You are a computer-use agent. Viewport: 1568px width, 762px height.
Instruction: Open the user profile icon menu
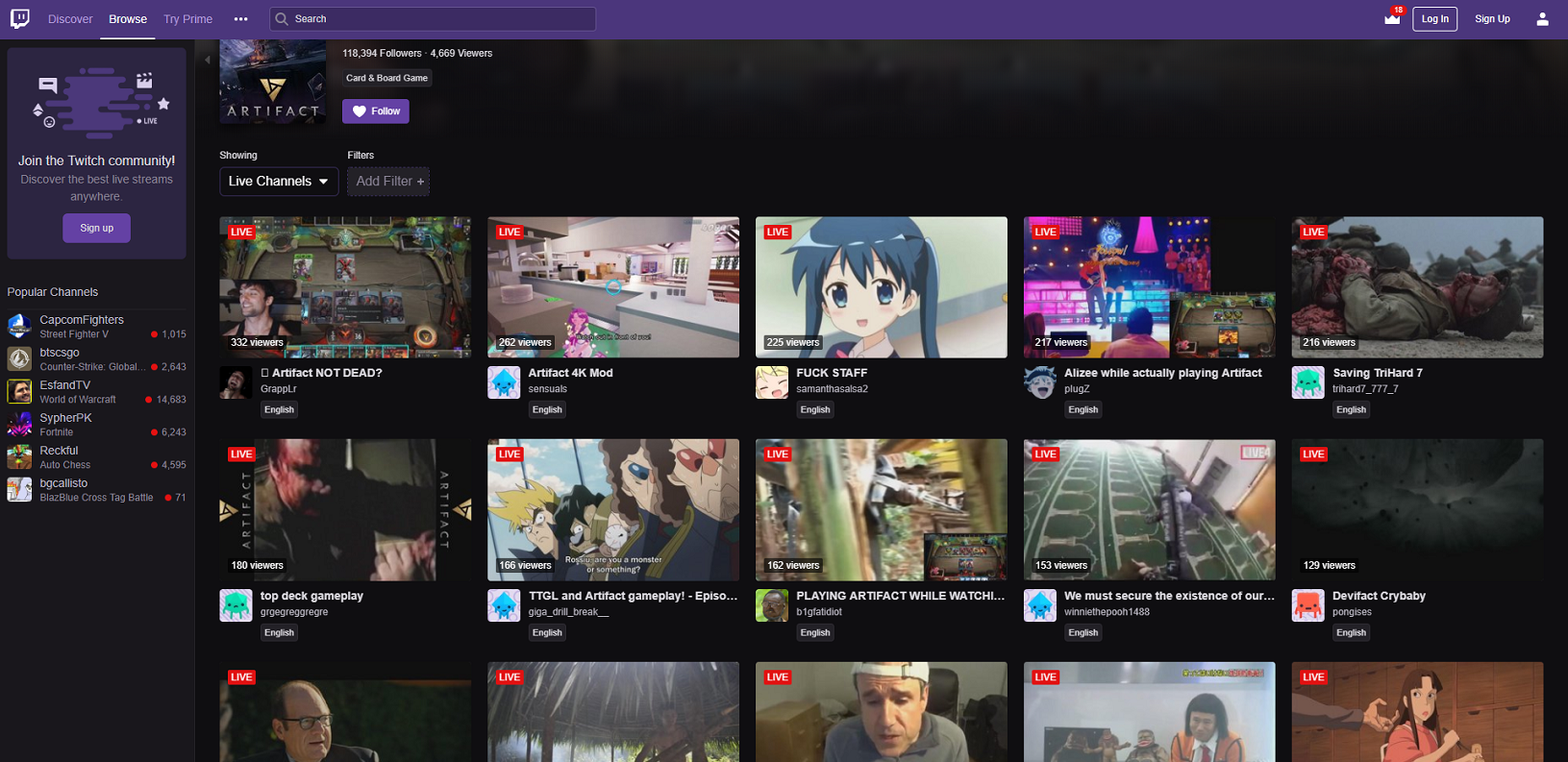(1542, 18)
